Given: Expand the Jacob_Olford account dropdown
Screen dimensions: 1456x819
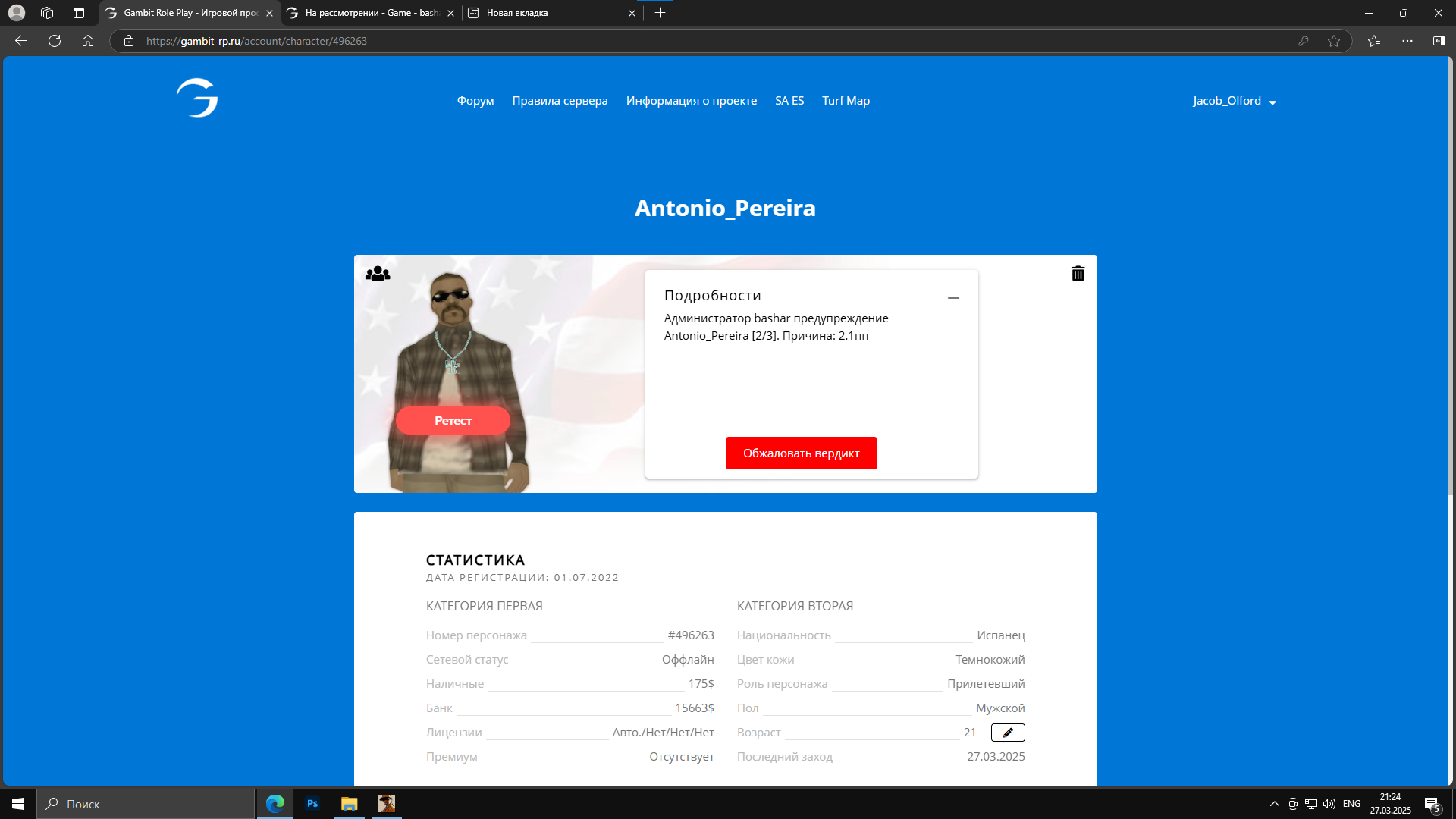Looking at the screenshot, I should (x=1234, y=101).
